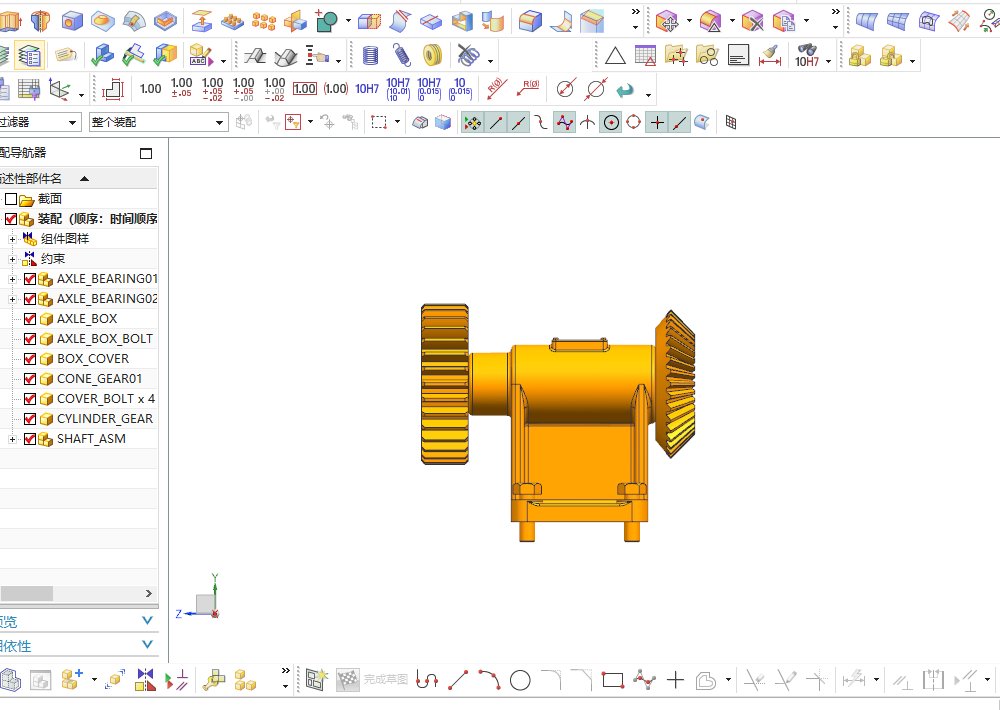Viewport: 1000px width, 710px height.
Task: Click the Hole feature icon
Action: [72, 21]
